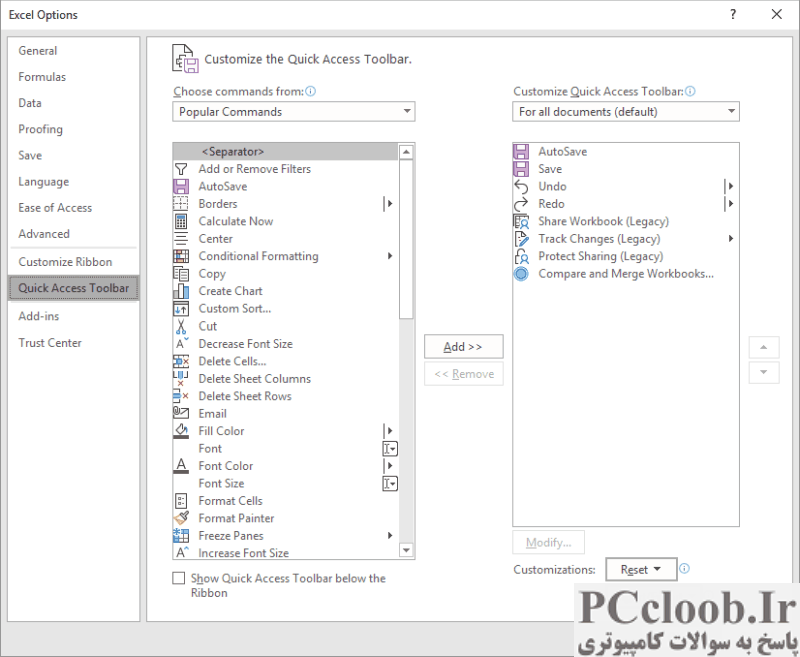The width and height of the screenshot is (800, 657).
Task: Click the Create Chart icon
Action: coord(181,291)
